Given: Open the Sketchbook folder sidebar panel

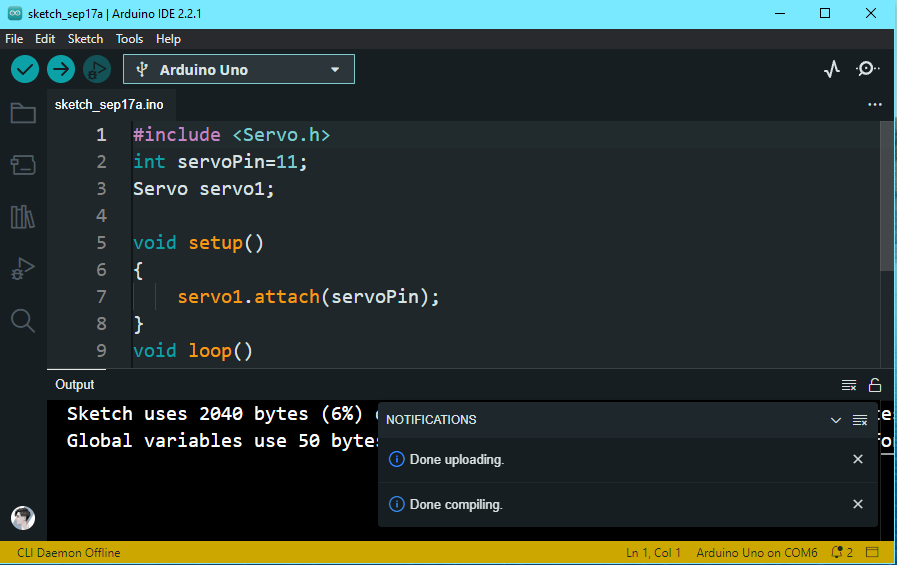Looking at the screenshot, I should tap(22, 112).
